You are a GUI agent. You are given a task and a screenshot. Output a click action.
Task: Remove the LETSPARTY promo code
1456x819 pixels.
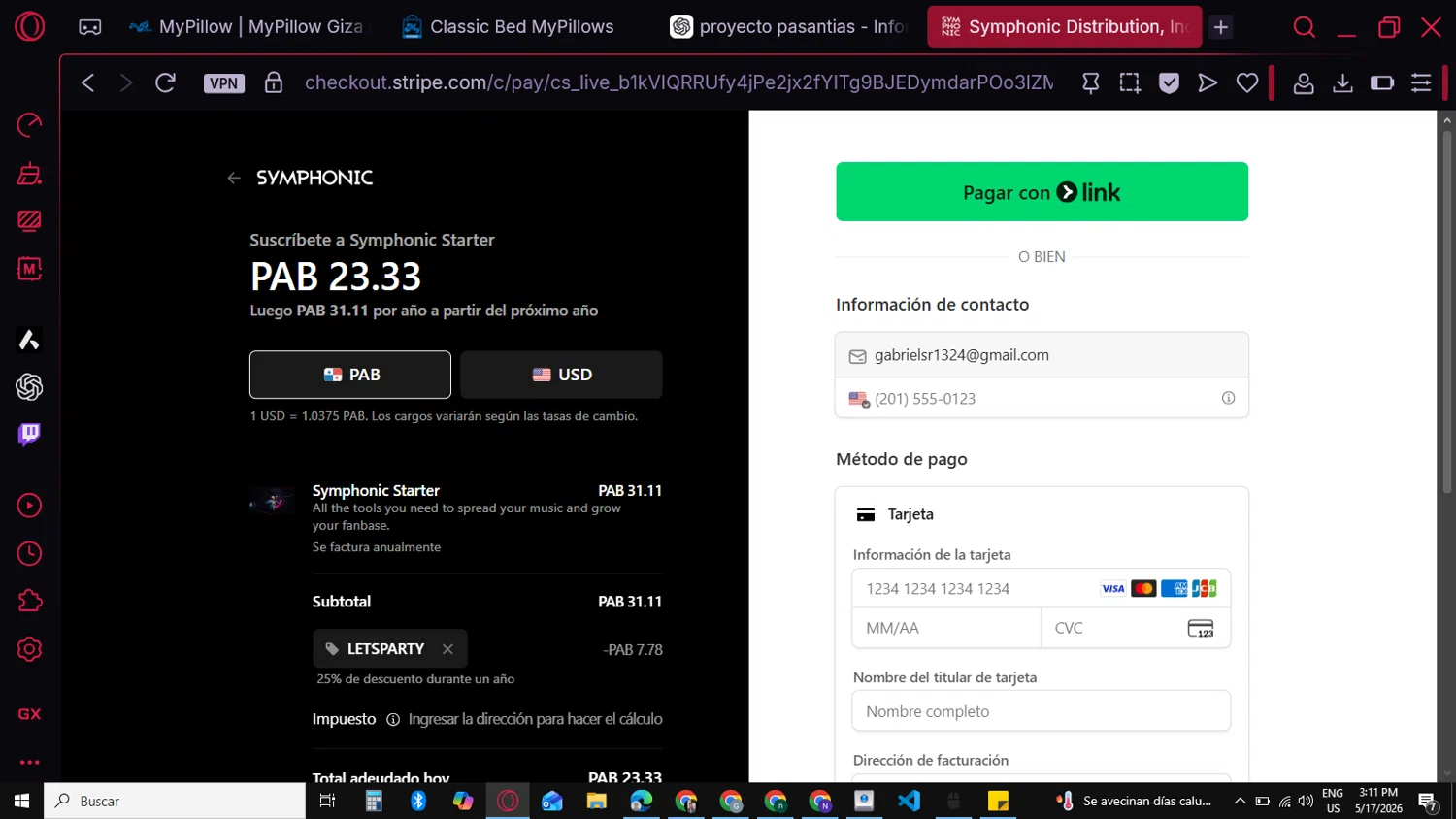447,649
